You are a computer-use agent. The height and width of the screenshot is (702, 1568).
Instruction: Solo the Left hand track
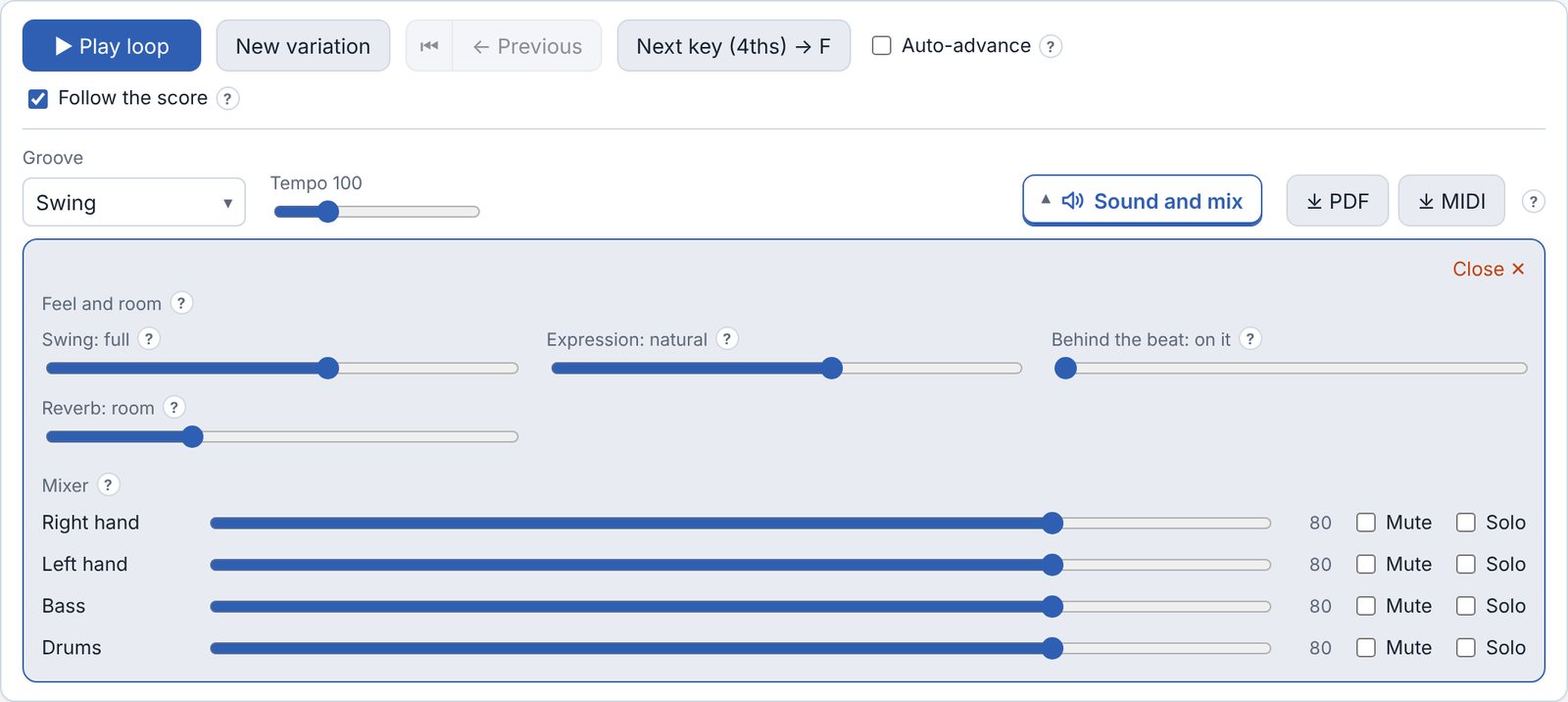tap(1466, 564)
